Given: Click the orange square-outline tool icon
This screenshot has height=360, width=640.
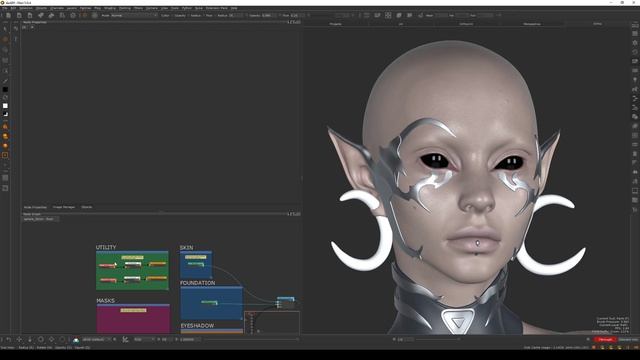Looking at the screenshot, I should click(5, 155).
